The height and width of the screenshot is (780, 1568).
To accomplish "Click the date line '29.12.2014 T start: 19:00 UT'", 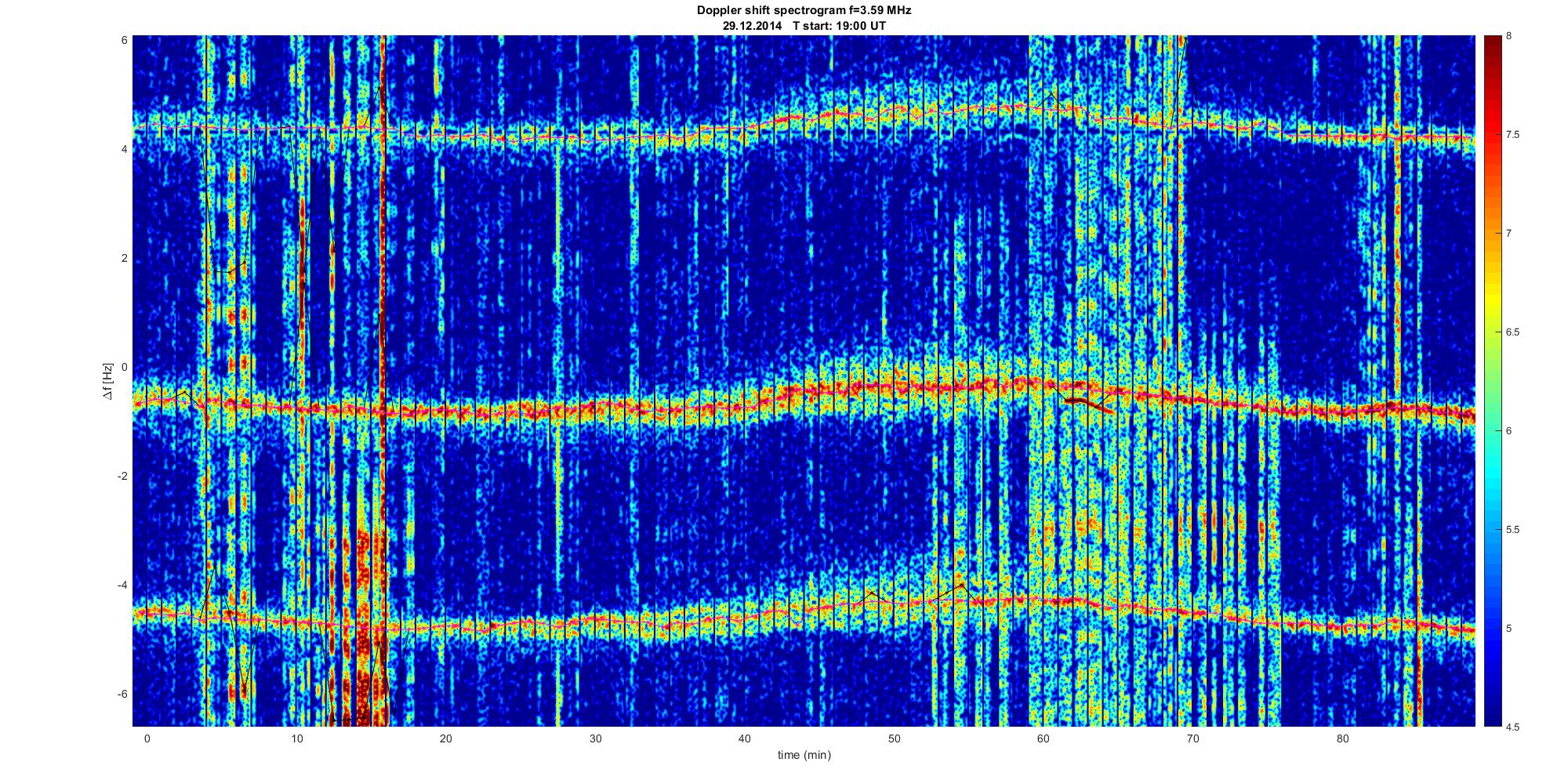I will point(804,25).
